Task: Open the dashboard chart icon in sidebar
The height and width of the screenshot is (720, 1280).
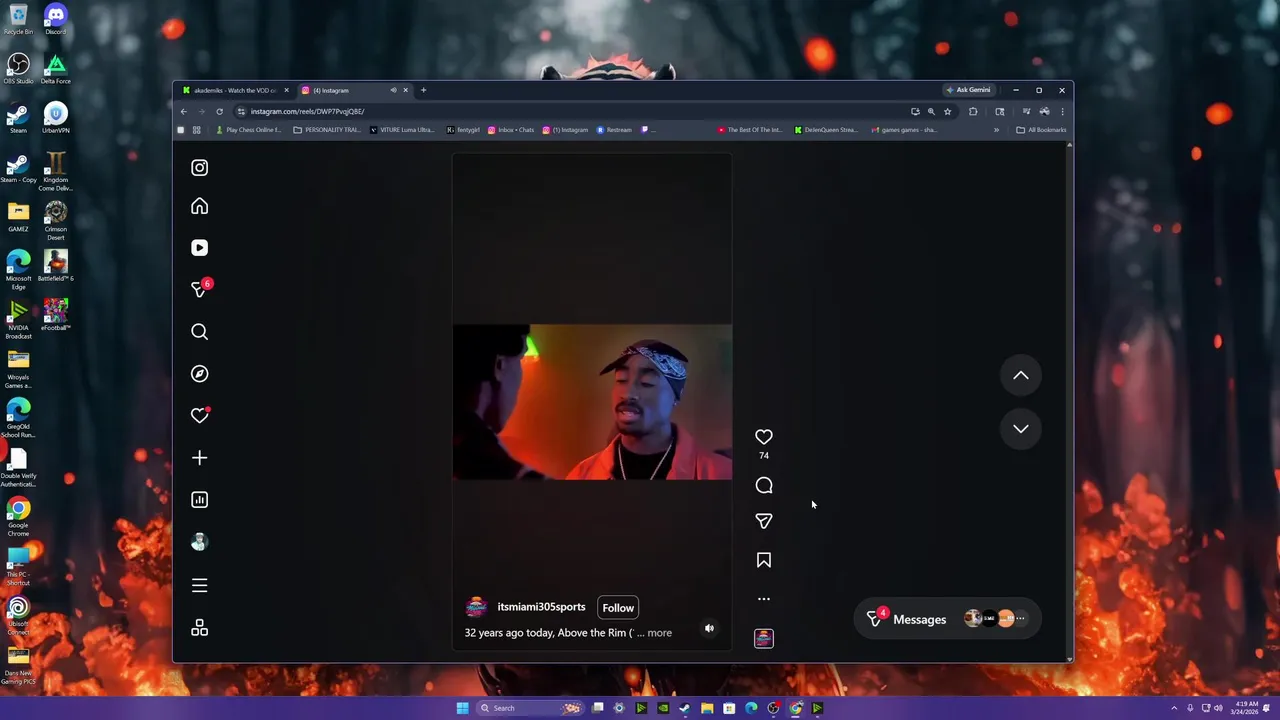Action: click(x=199, y=500)
